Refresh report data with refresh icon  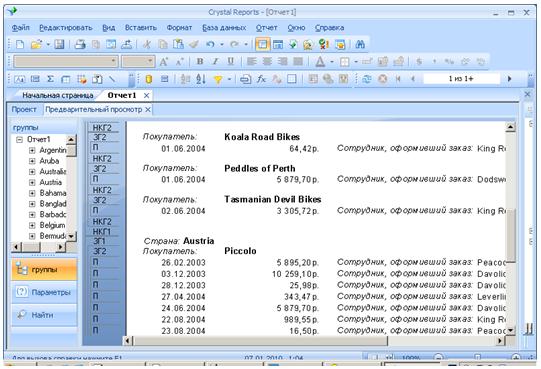[367, 79]
